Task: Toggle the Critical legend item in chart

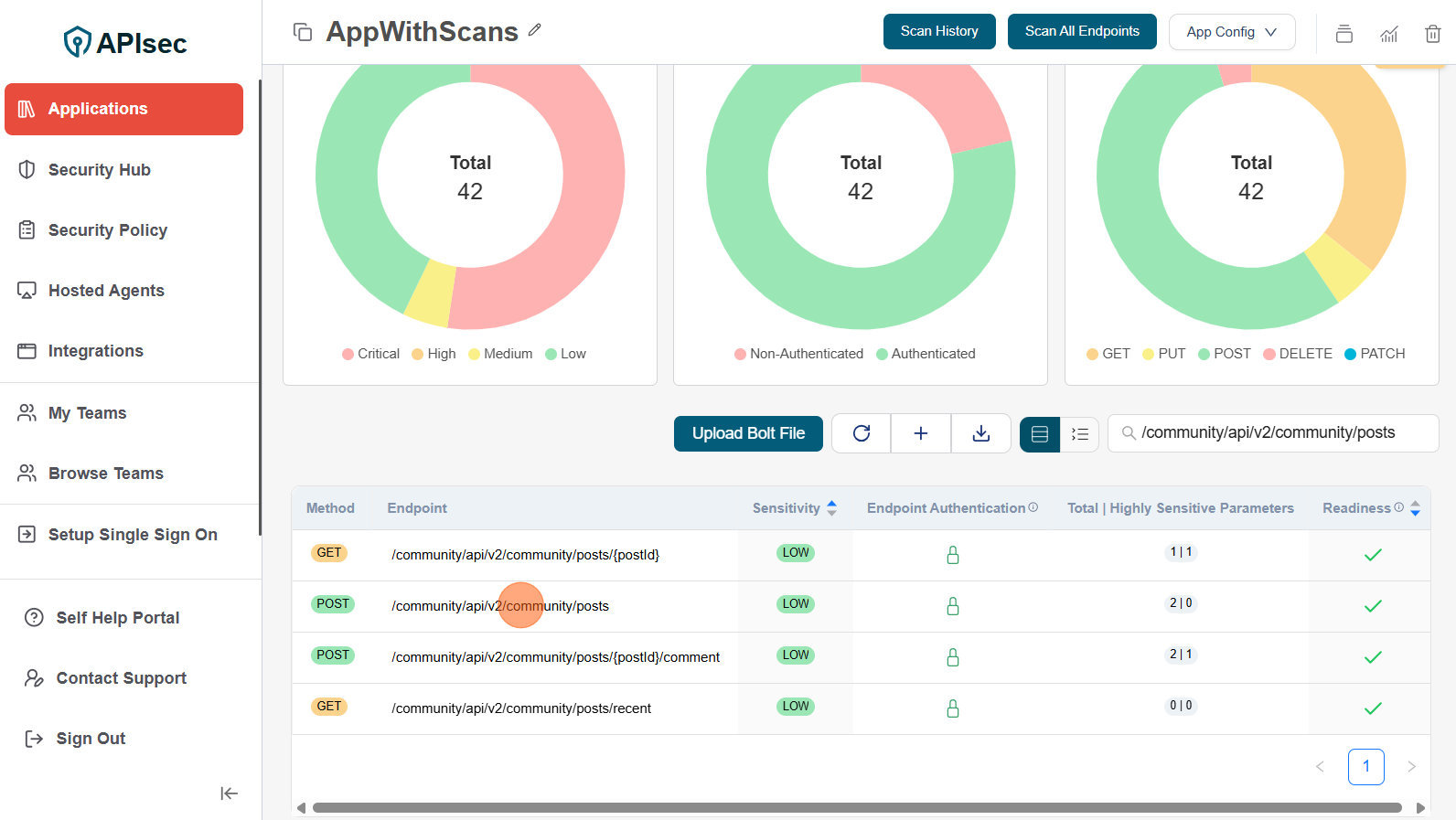Action: (370, 354)
